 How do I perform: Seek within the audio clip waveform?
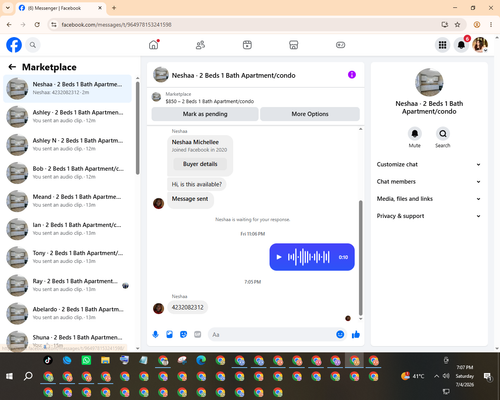(x=309, y=257)
